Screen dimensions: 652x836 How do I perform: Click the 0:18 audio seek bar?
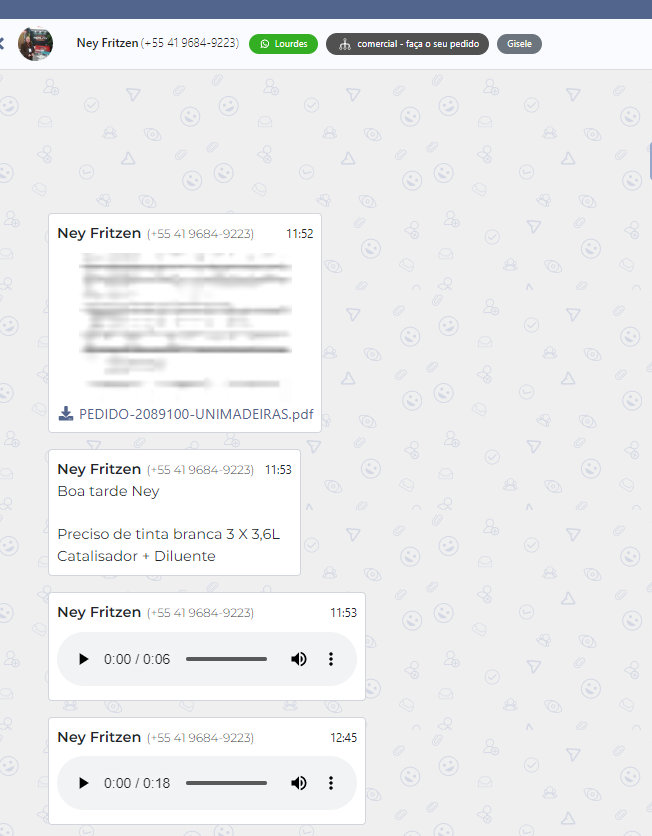coord(226,783)
